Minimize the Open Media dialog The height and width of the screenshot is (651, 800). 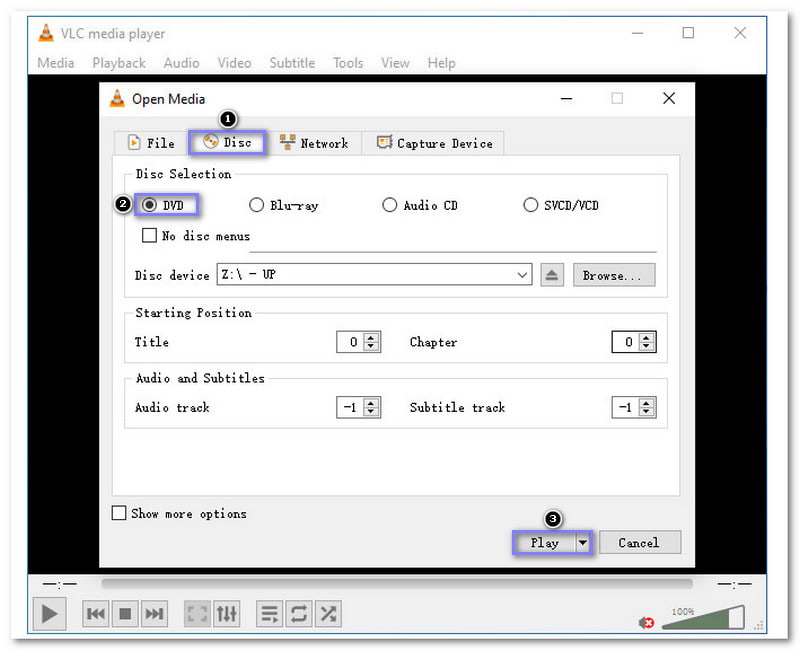point(566,98)
